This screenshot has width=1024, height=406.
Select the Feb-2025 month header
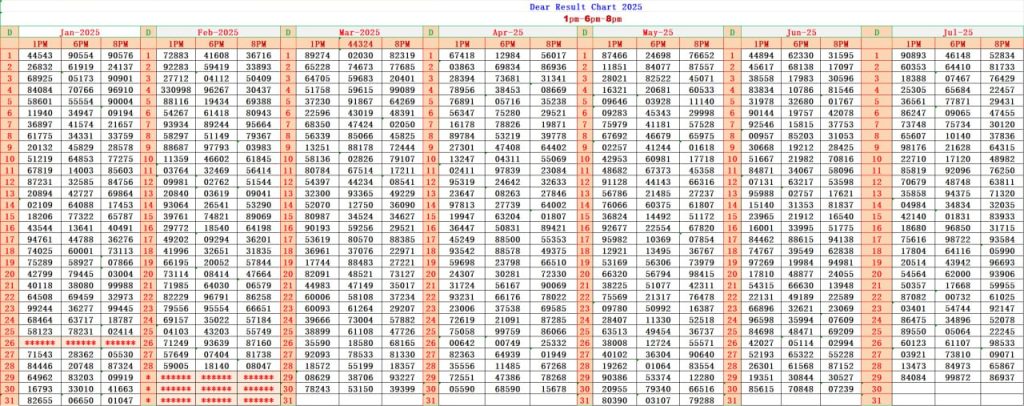click(x=218, y=32)
